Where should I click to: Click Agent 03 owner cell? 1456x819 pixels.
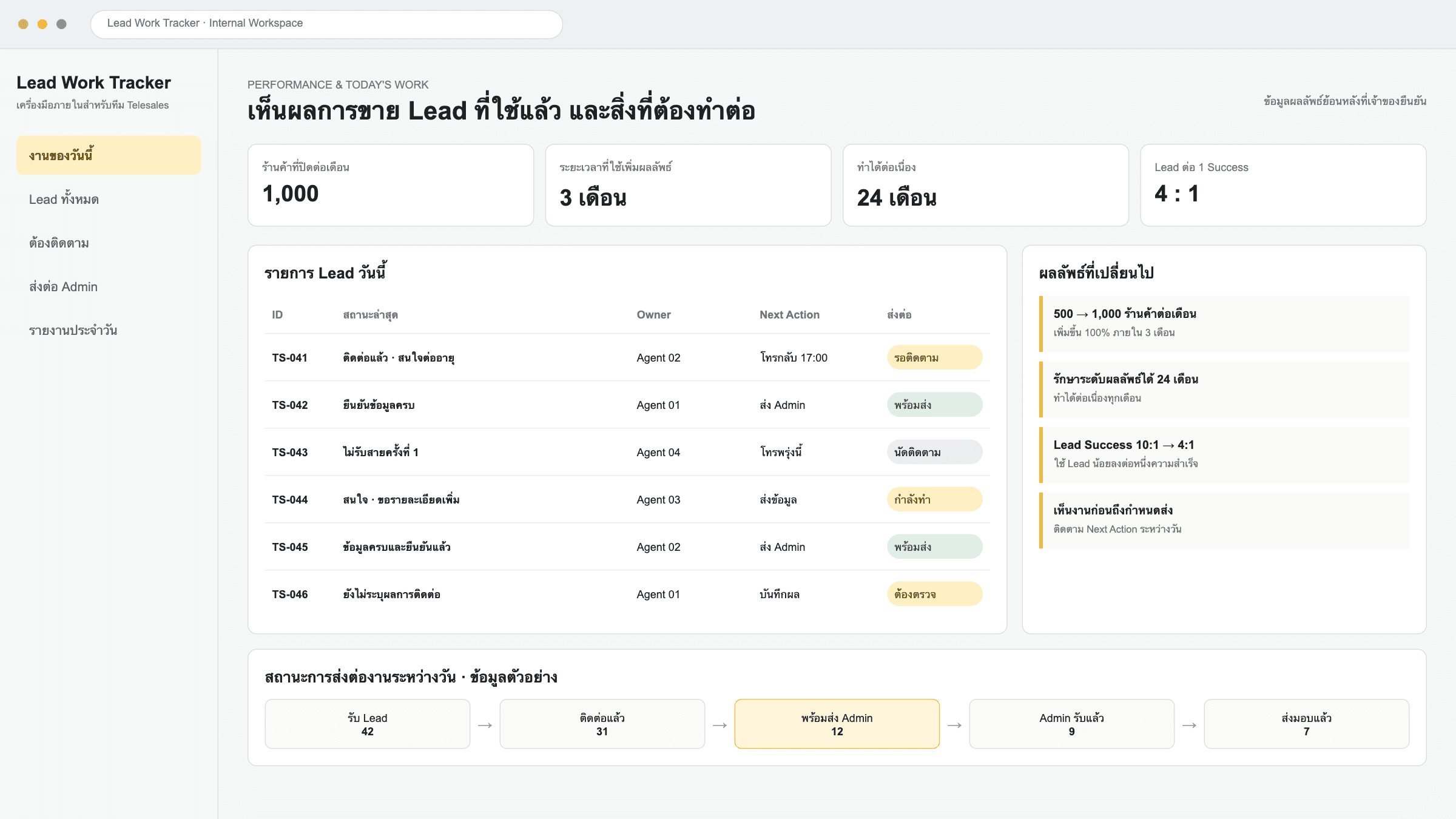pos(658,500)
